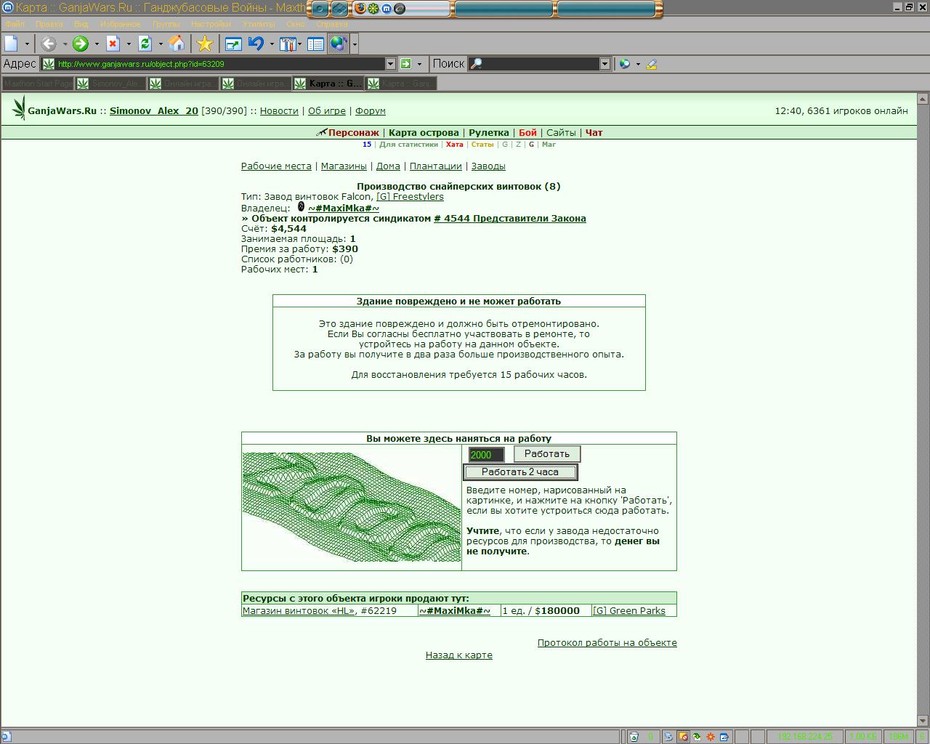930x744 pixels.
Task: Click the globe network toolbar icon
Action: (x=339, y=43)
